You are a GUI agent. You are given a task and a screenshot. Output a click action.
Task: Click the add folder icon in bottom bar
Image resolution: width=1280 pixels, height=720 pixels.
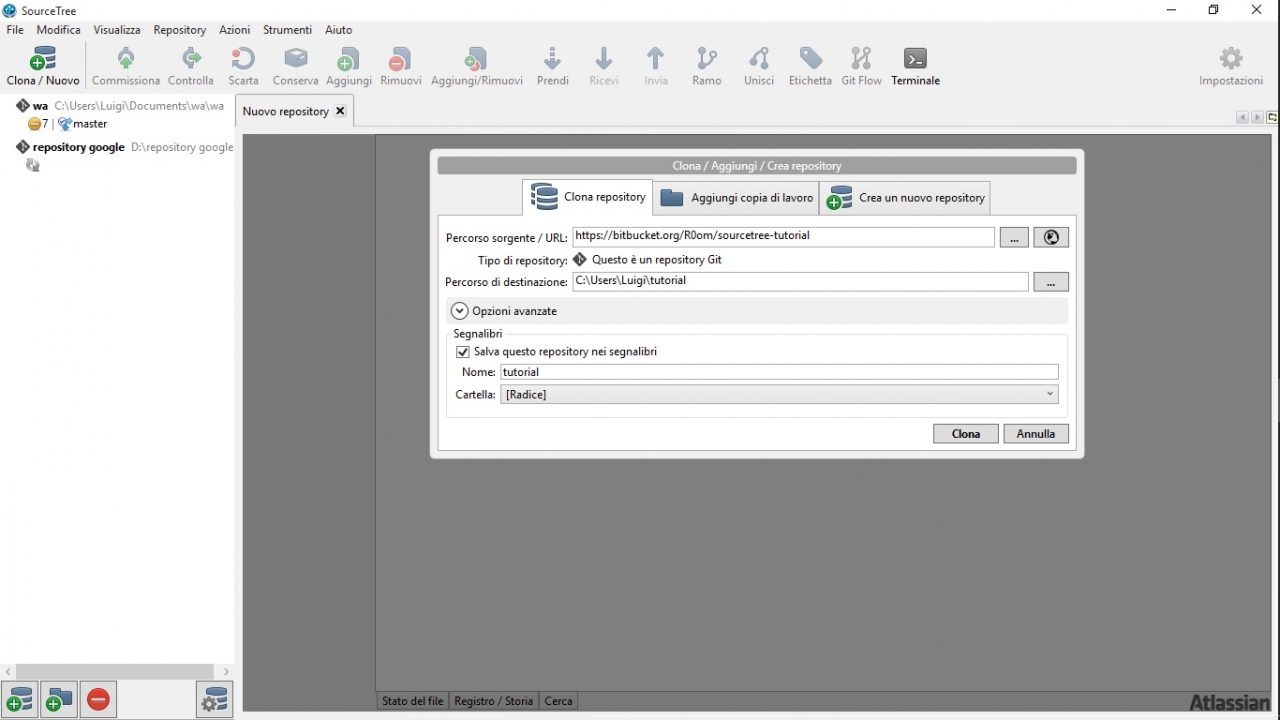click(59, 699)
